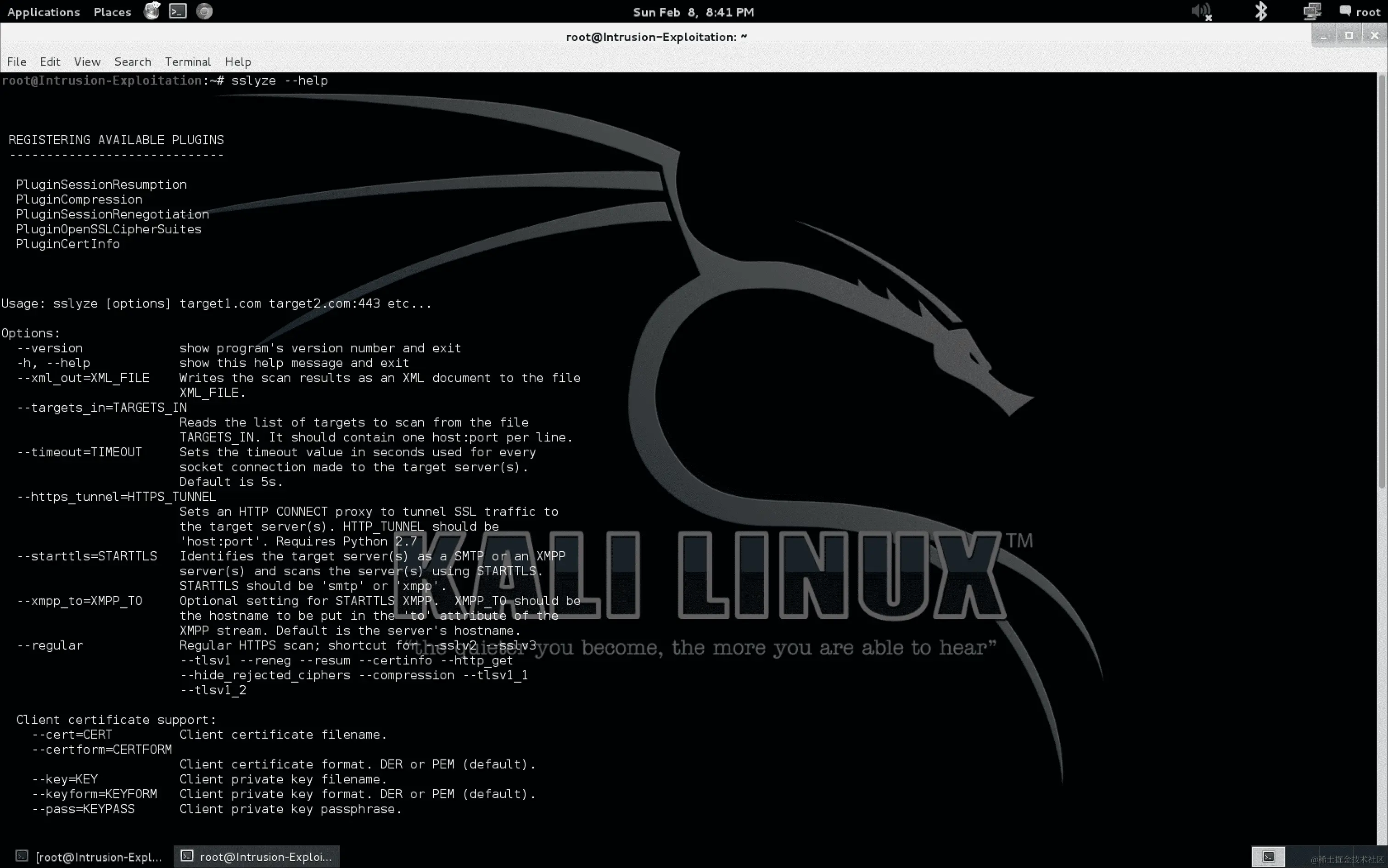Minimize the terminal window
The width and height of the screenshot is (1388, 868).
click(1323, 36)
